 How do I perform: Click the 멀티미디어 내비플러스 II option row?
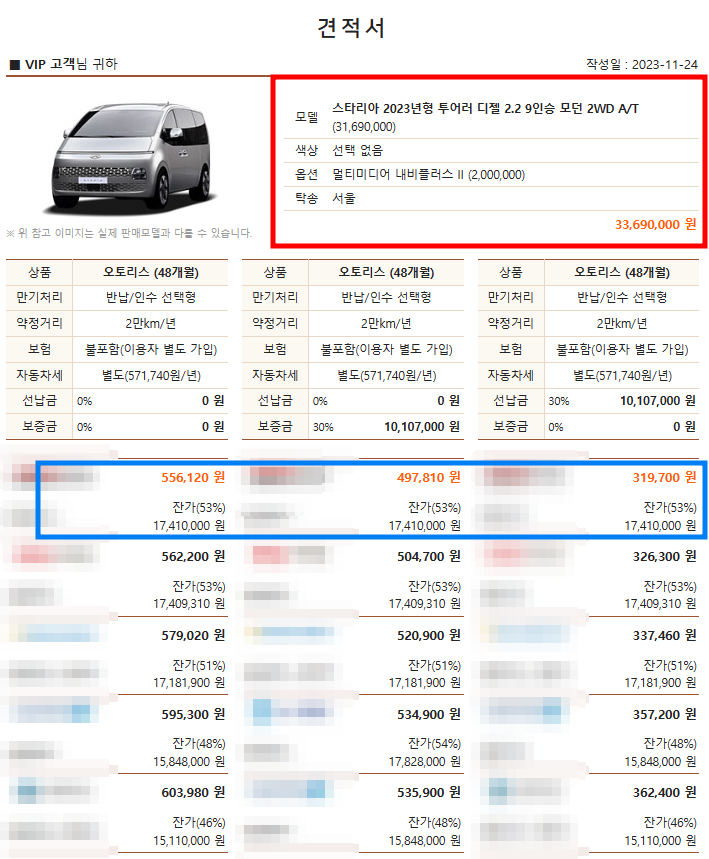coord(491,175)
